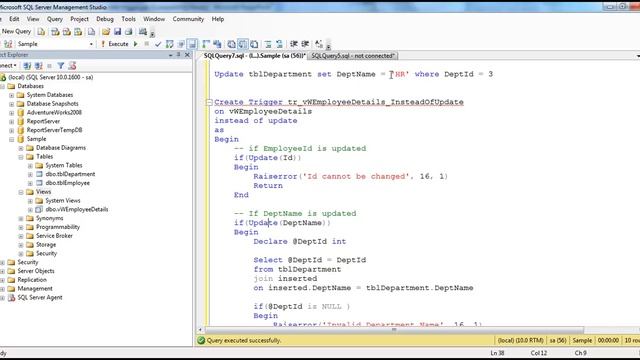Start debugging with green arrow
The image size is (640, 360).
click(x=136, y=44)
